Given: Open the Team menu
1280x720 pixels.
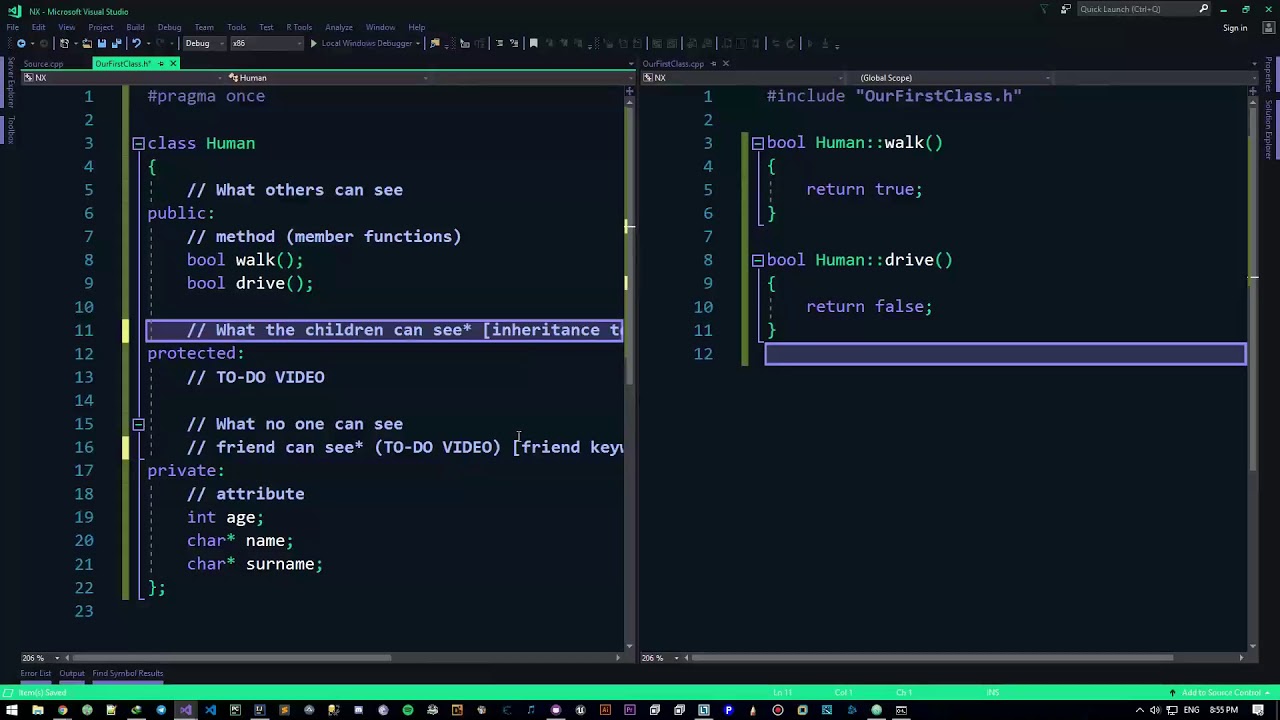Looking at the screenshot, I should tap(204, 27).
